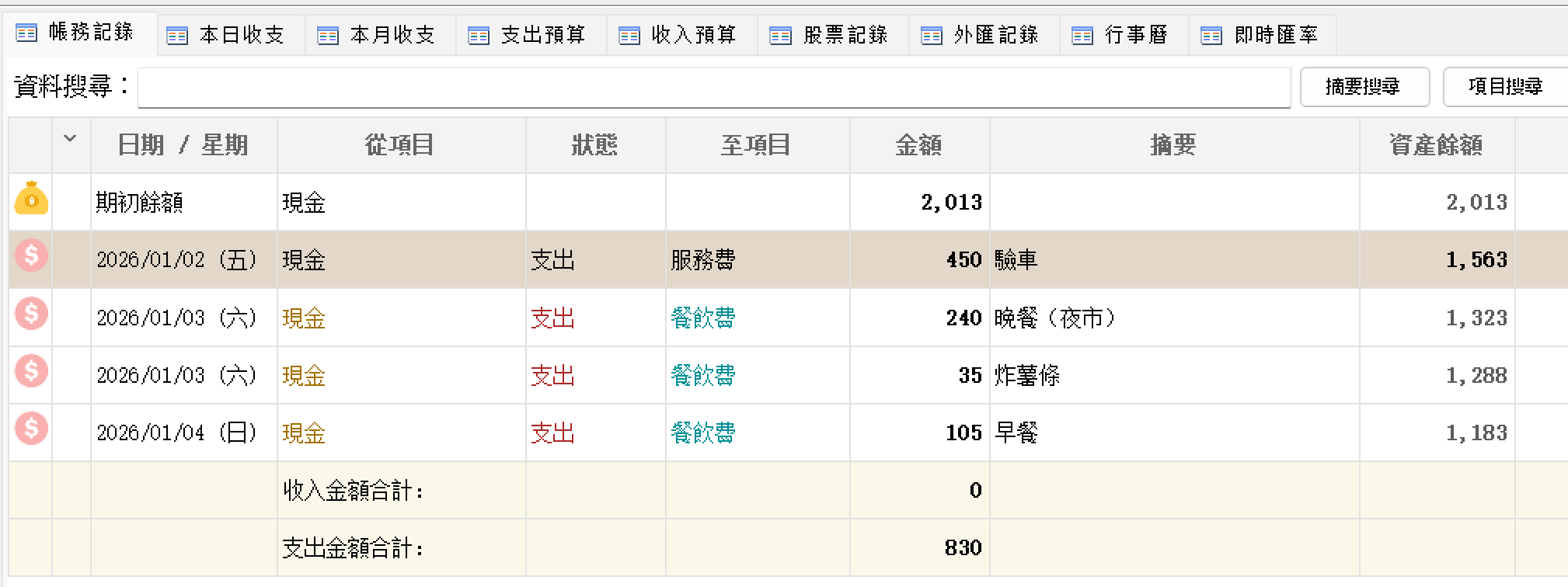The height and width of the screenshot is (587, 1568).
Task: Click the 餐飲費 cell in 早餐 row
Action: [x=758, y=432]
